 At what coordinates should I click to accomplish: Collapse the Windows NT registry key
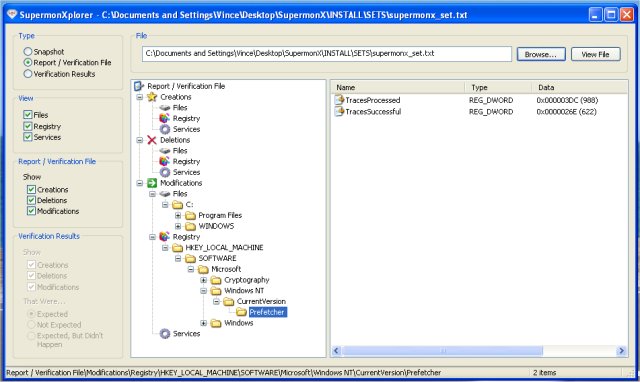click(x=204, y=291)
